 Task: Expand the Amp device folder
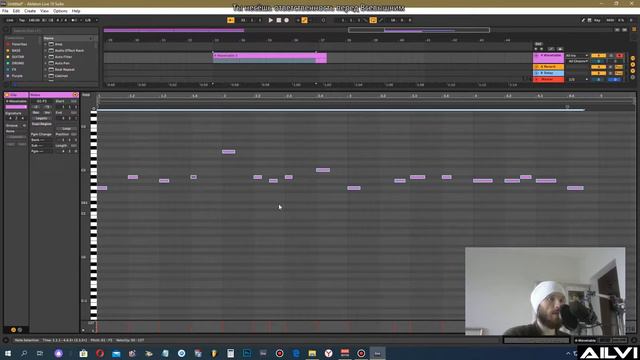pos(45,44)
